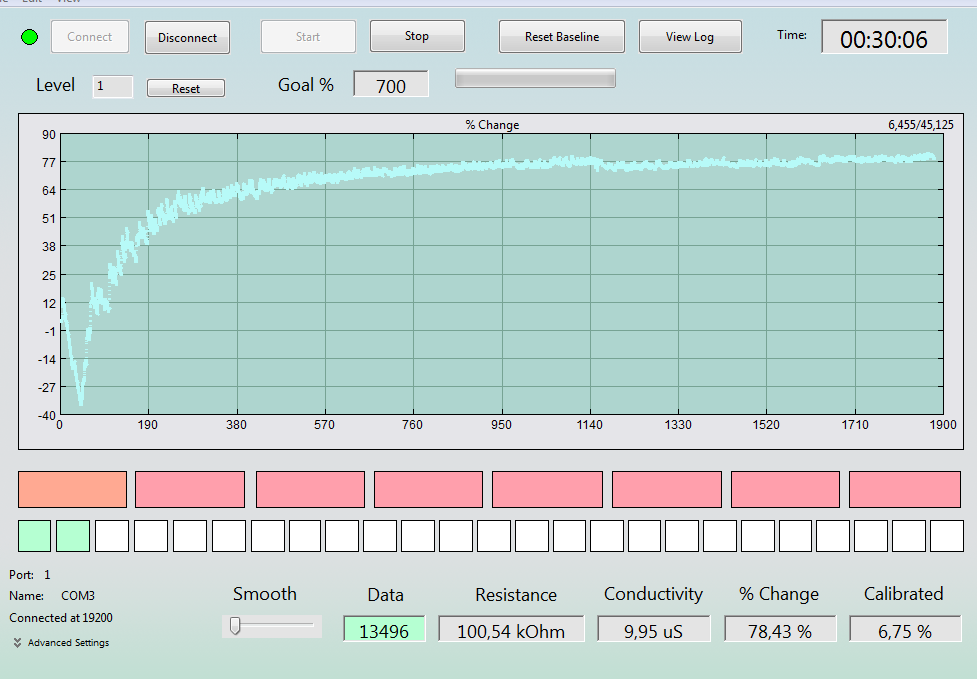Click the Goal % field showing 700
977x679 pixels.
coord(391,84)
